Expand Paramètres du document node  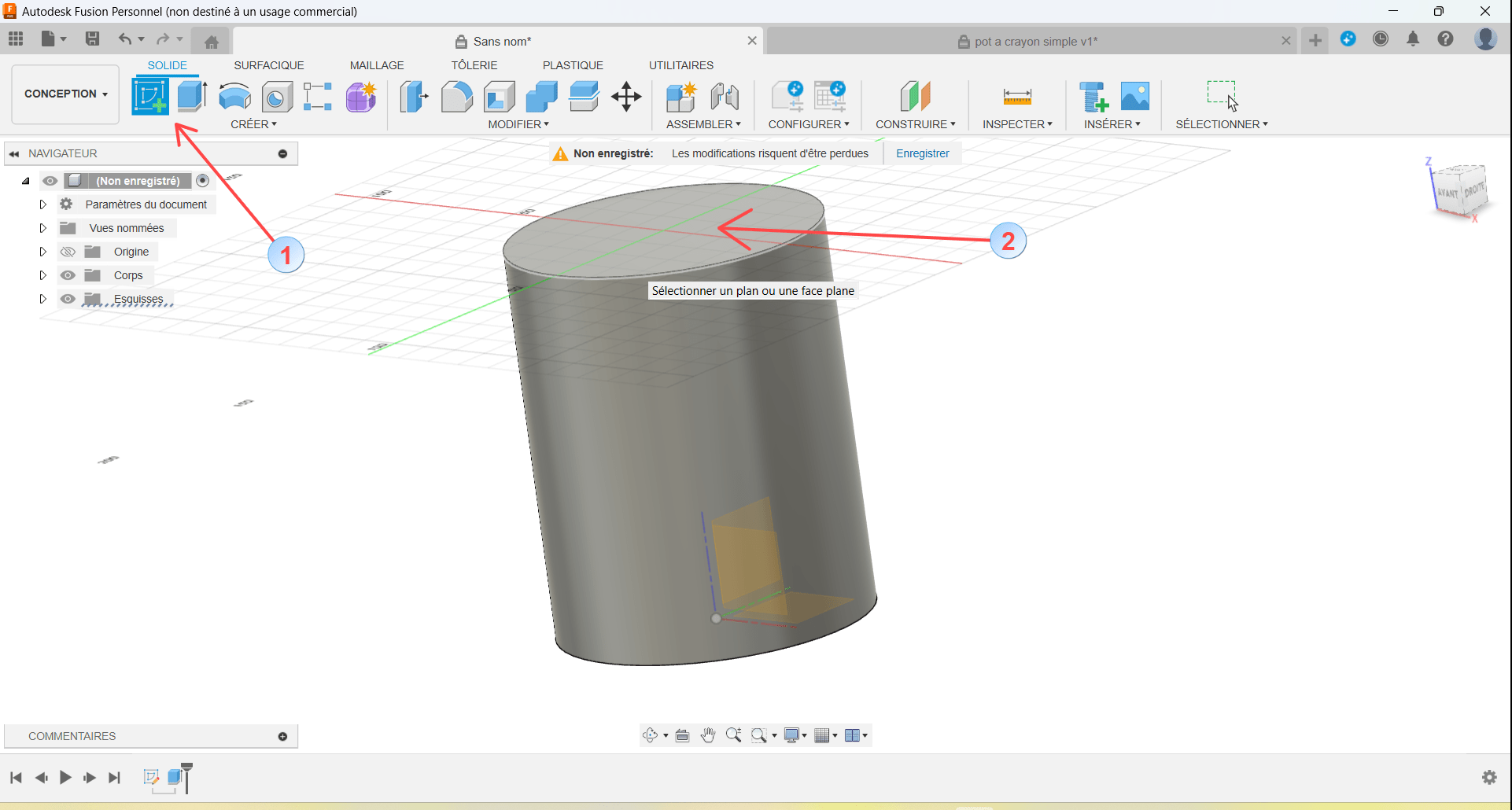[x=43, y=204]
